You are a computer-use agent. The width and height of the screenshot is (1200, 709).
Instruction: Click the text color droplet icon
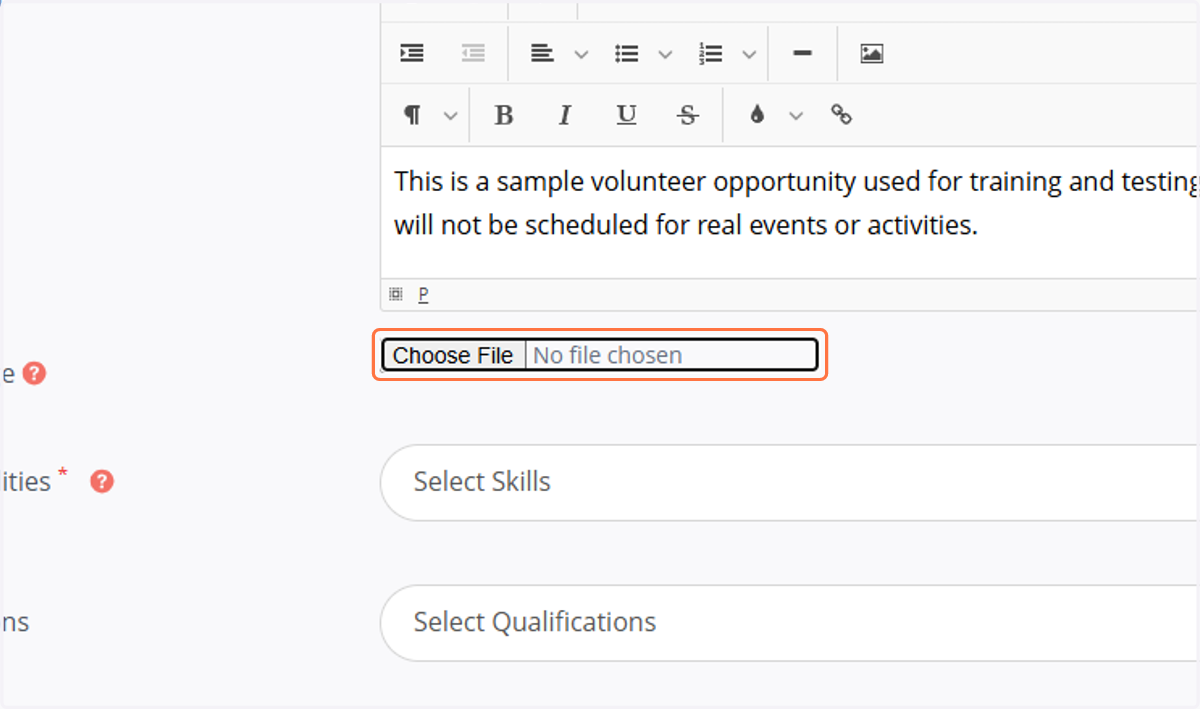757,115
